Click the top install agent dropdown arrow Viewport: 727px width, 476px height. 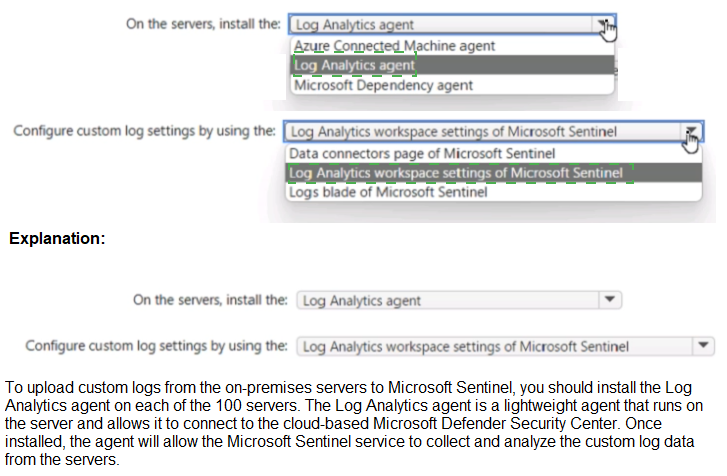tap(604, 25)
